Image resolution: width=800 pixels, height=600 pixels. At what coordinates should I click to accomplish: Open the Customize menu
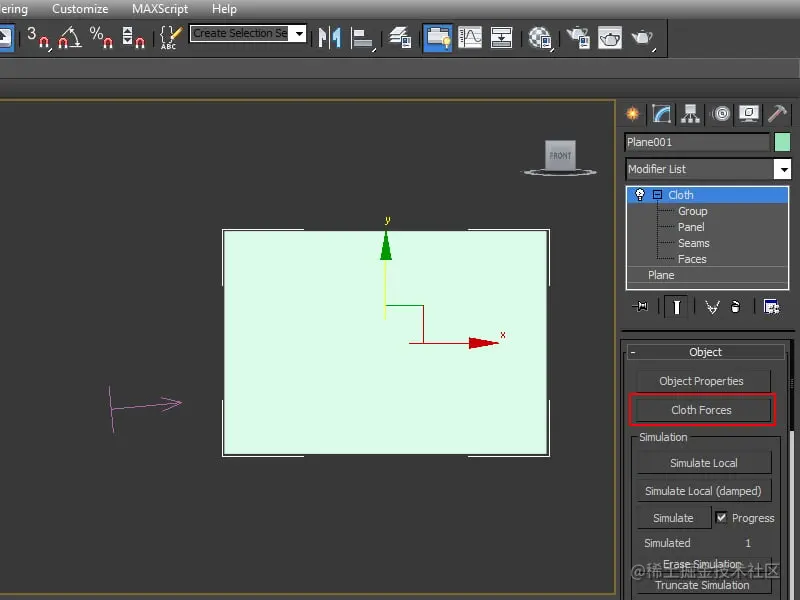tap(80, 9)
